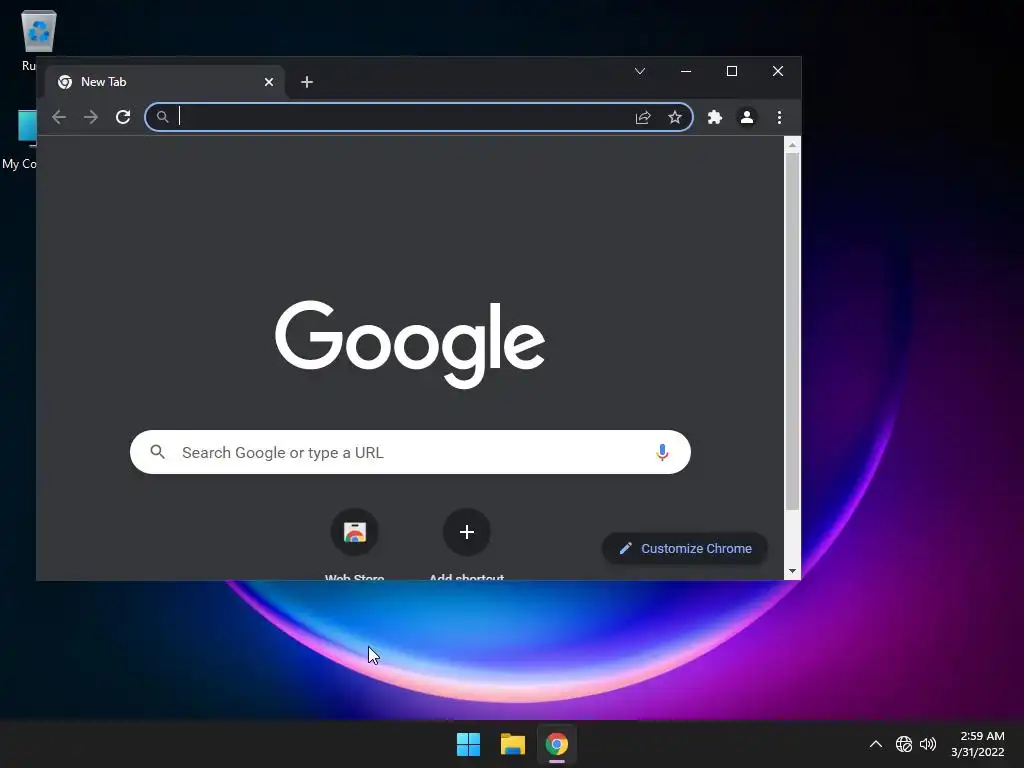Viewport: 1024px width, 768px height.
Task: Open the Windows Start menu
Action: point(468,744)
